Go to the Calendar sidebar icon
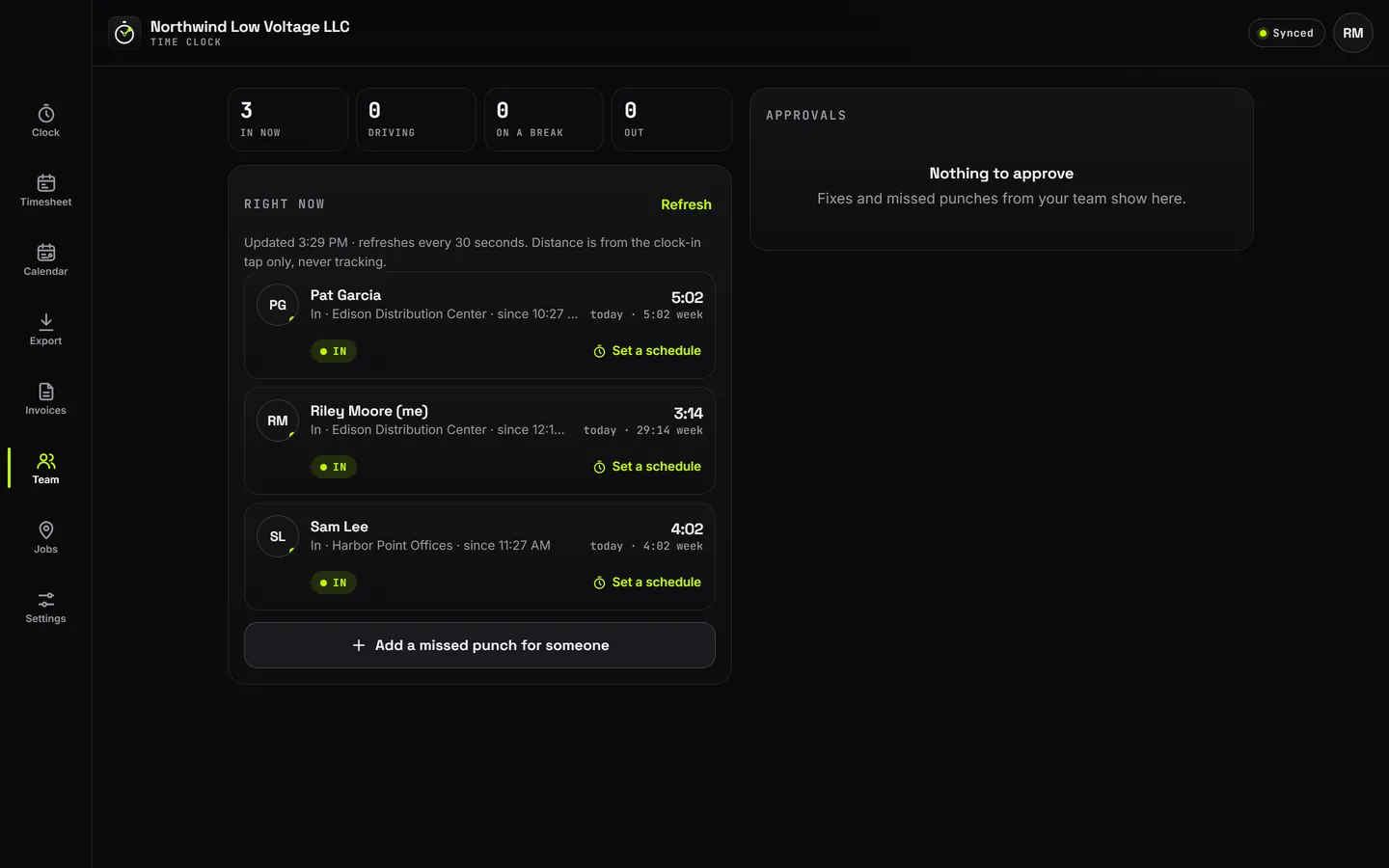This screenshot has width=1389, height=868. (x=45, y=253)
